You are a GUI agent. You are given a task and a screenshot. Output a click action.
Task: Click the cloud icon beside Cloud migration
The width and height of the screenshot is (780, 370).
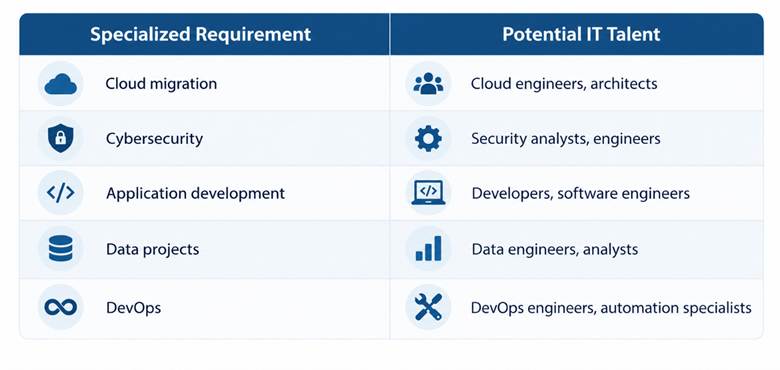60,84
